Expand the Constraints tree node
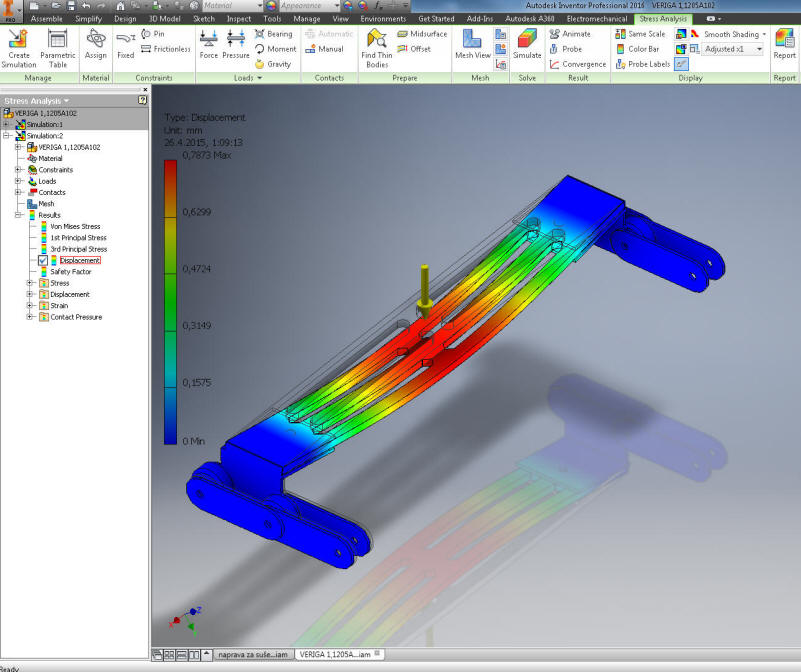 coord(18,170)
